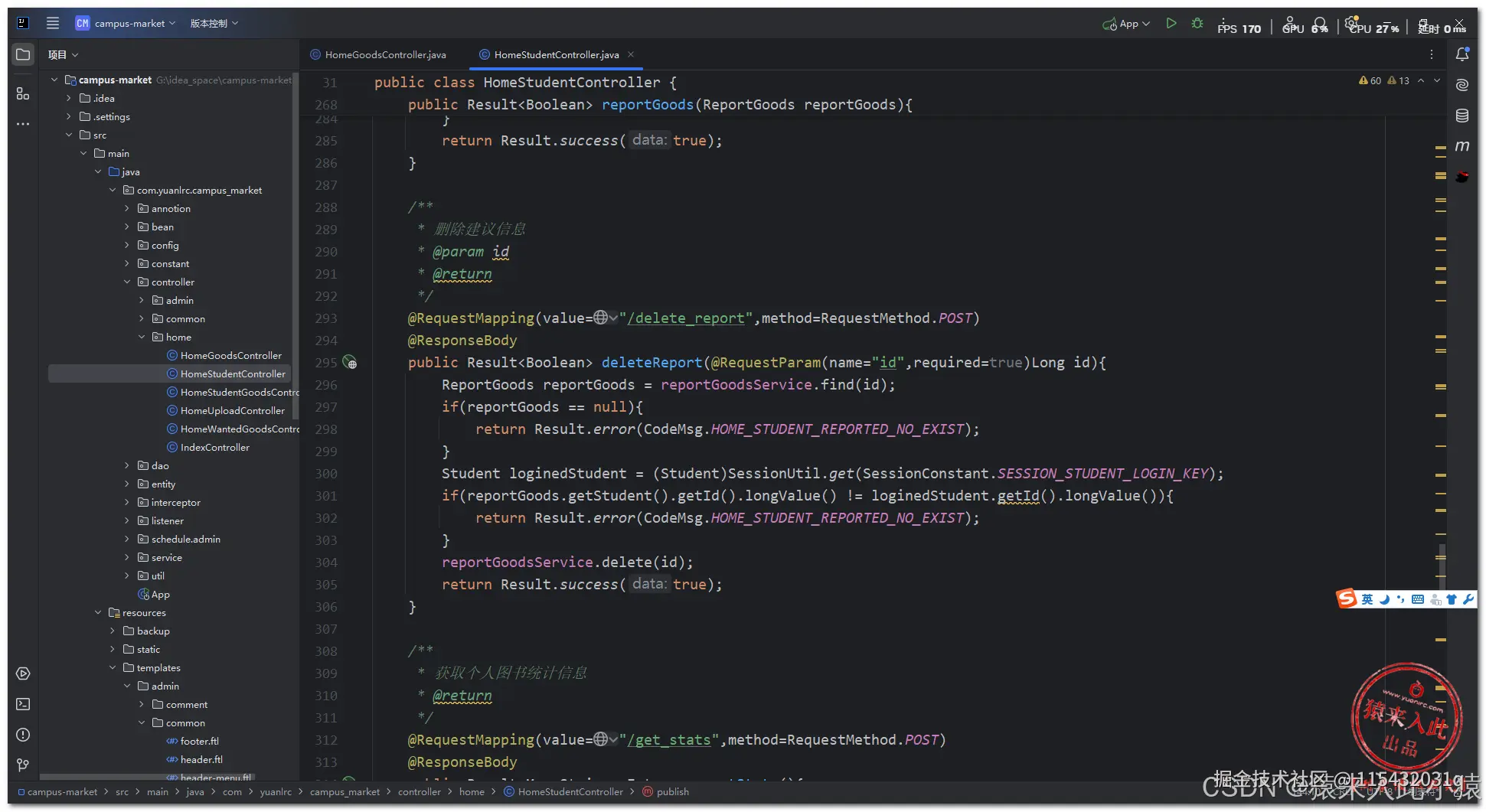Open the main hamburger menu
The width and height of the screenshot is (1486, 812).
[53, 23]
